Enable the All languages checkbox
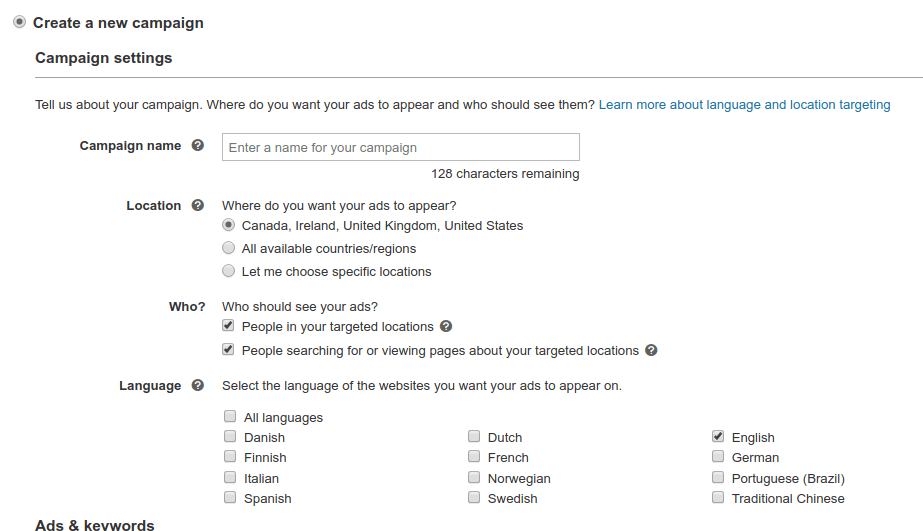Image resolution: width=923 pixels, height=531 pixels. 230,416
